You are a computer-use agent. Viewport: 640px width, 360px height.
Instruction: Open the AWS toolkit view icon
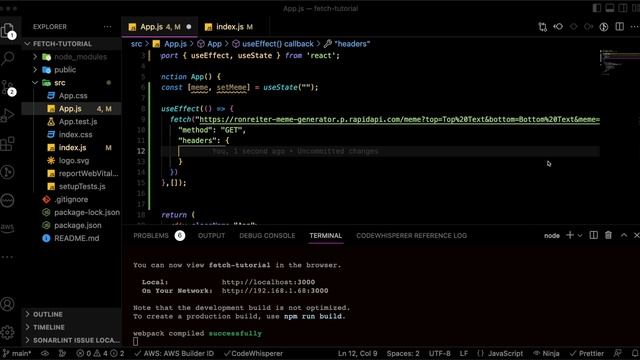(x=8, y=228)
